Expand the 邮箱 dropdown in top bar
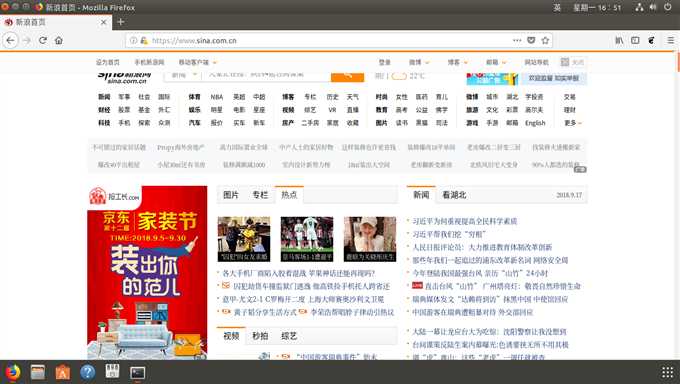680x384 pixels. (496, 62)
